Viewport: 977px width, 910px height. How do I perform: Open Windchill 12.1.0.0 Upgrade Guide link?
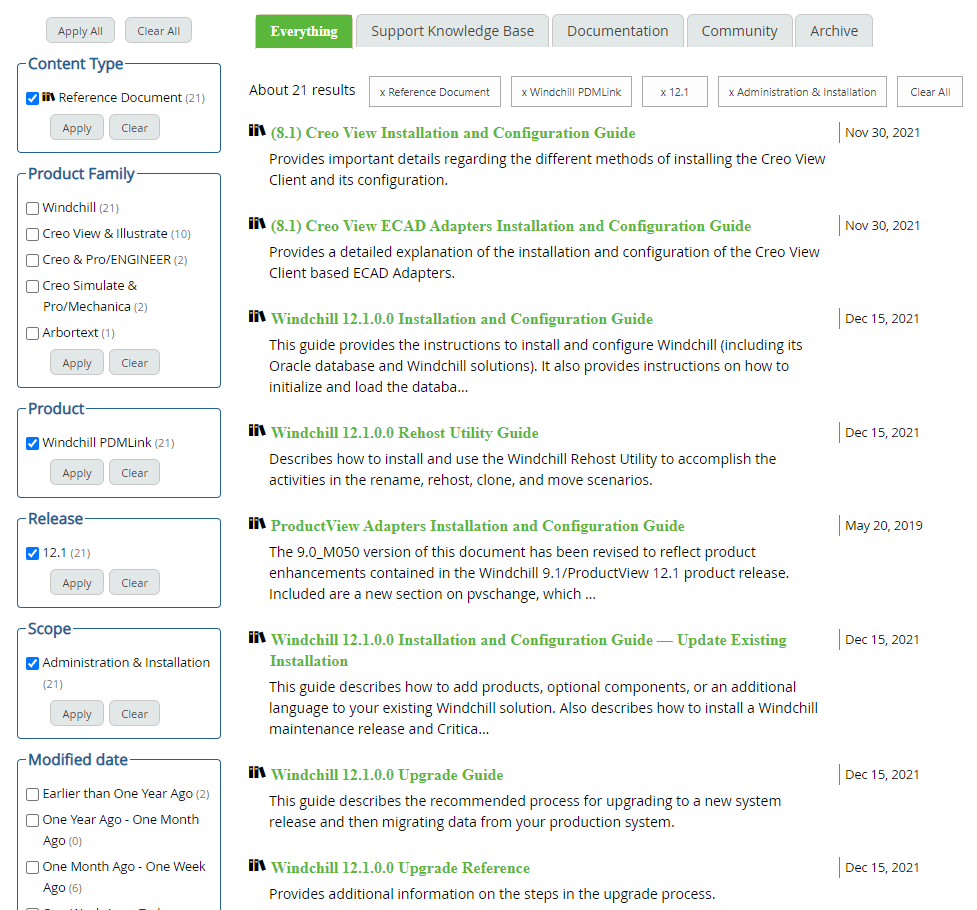tap(387, 775)
